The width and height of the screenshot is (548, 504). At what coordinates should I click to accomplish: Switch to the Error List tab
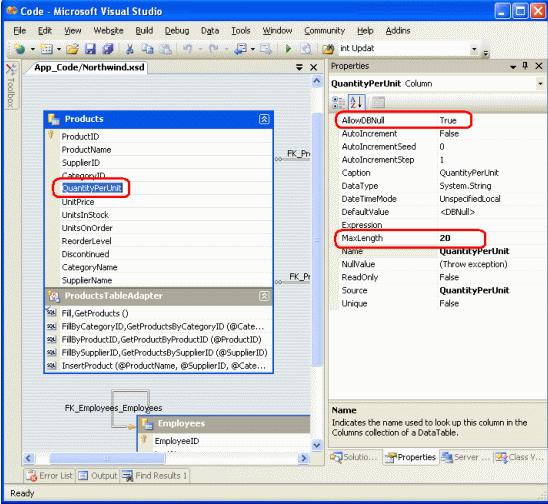(49, 476)
